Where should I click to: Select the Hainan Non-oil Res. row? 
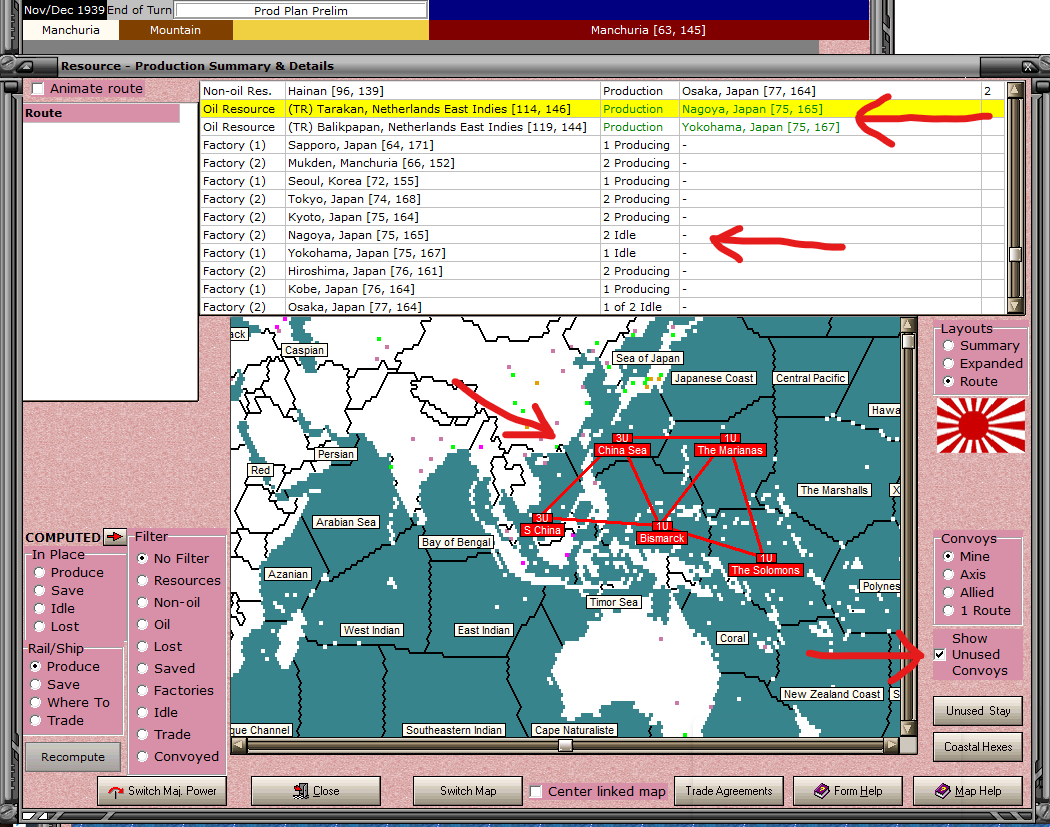tap(602, 91)
